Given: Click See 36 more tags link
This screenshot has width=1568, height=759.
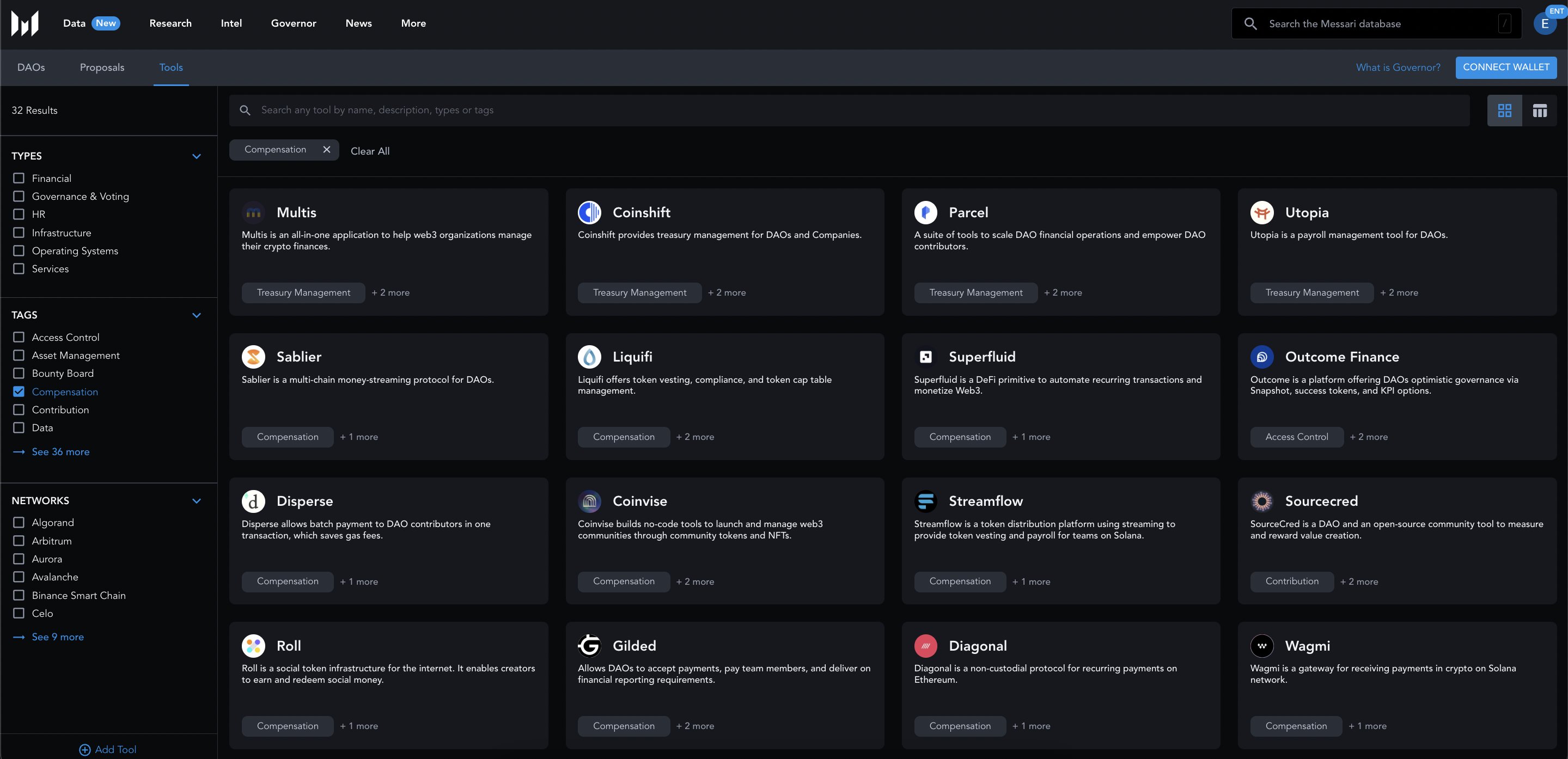Looking at the screenshot, I should tap(60, 451).
